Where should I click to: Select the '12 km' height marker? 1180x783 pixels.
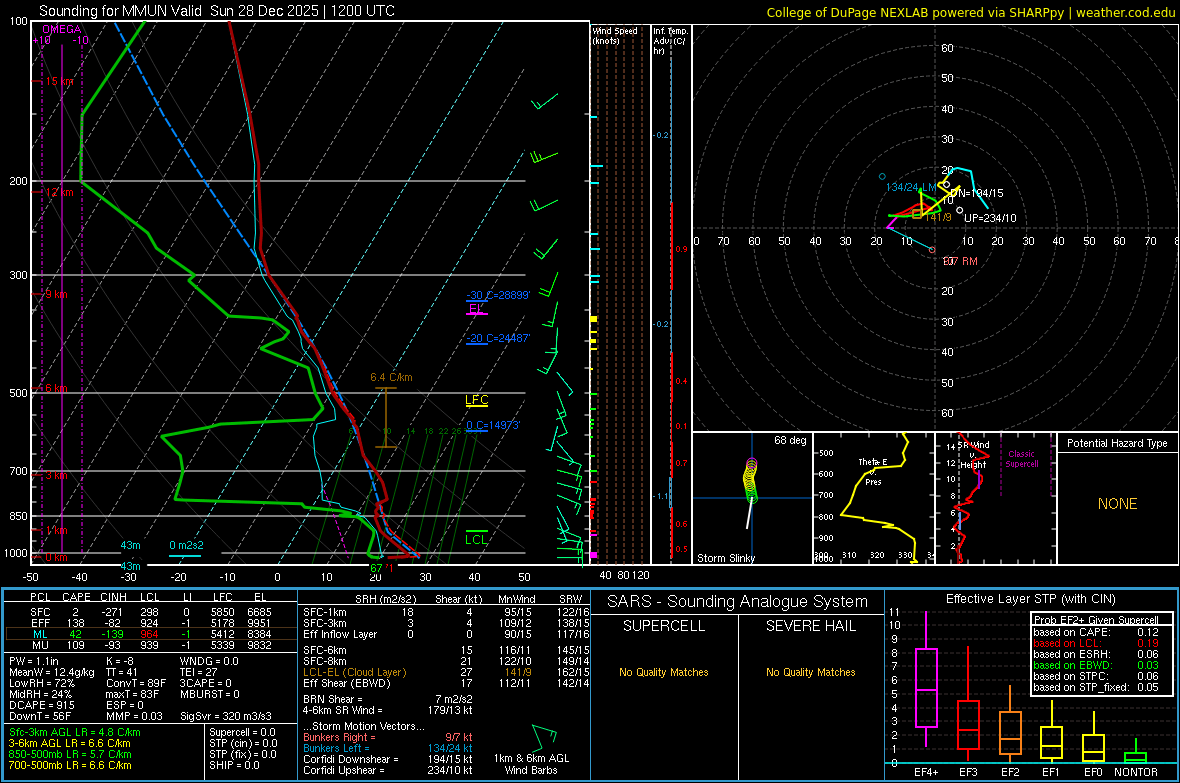tap(60, 192)
